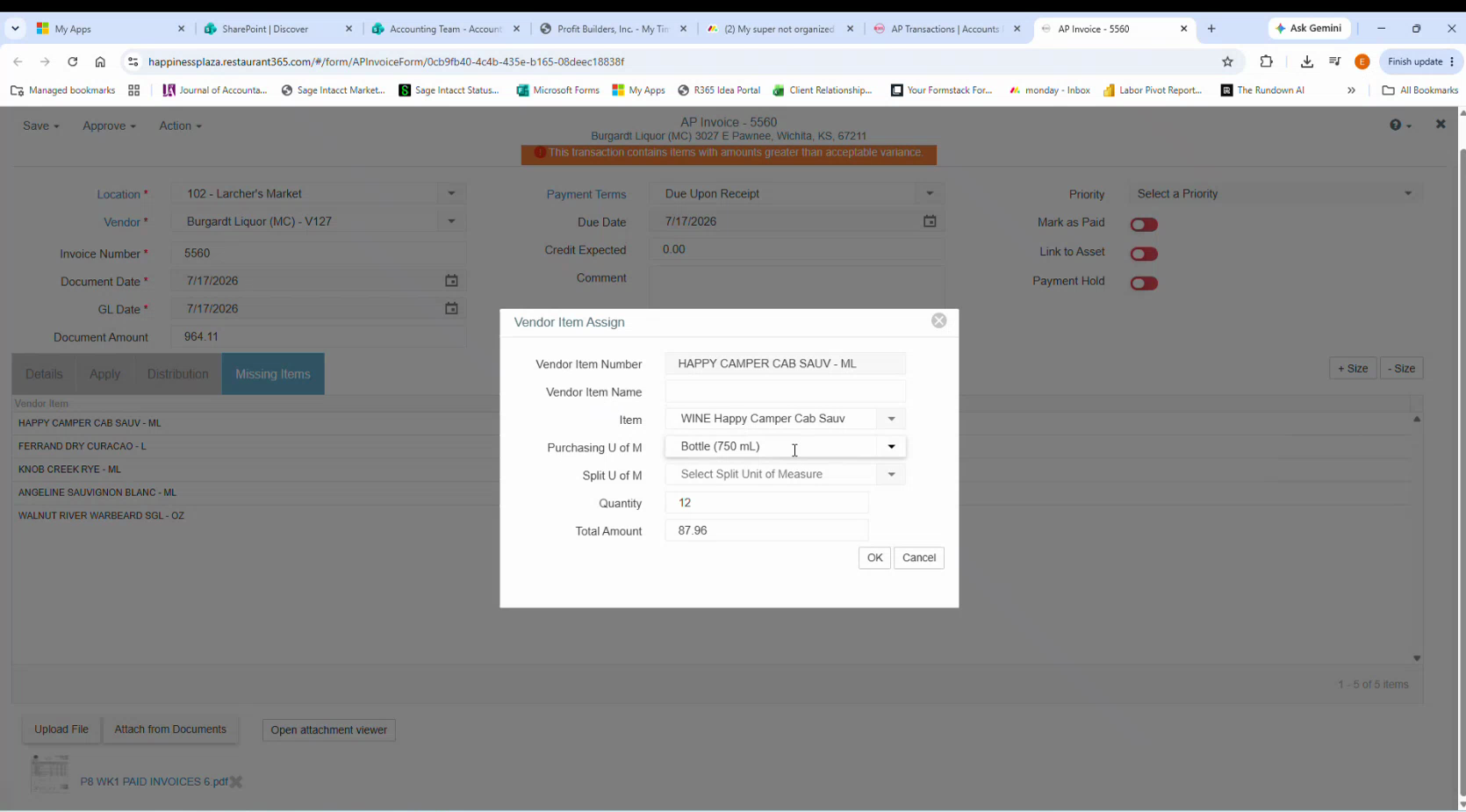Select the Missing Items tab
This screenshot has width=1466, height=812.
[x=273, y=374]
